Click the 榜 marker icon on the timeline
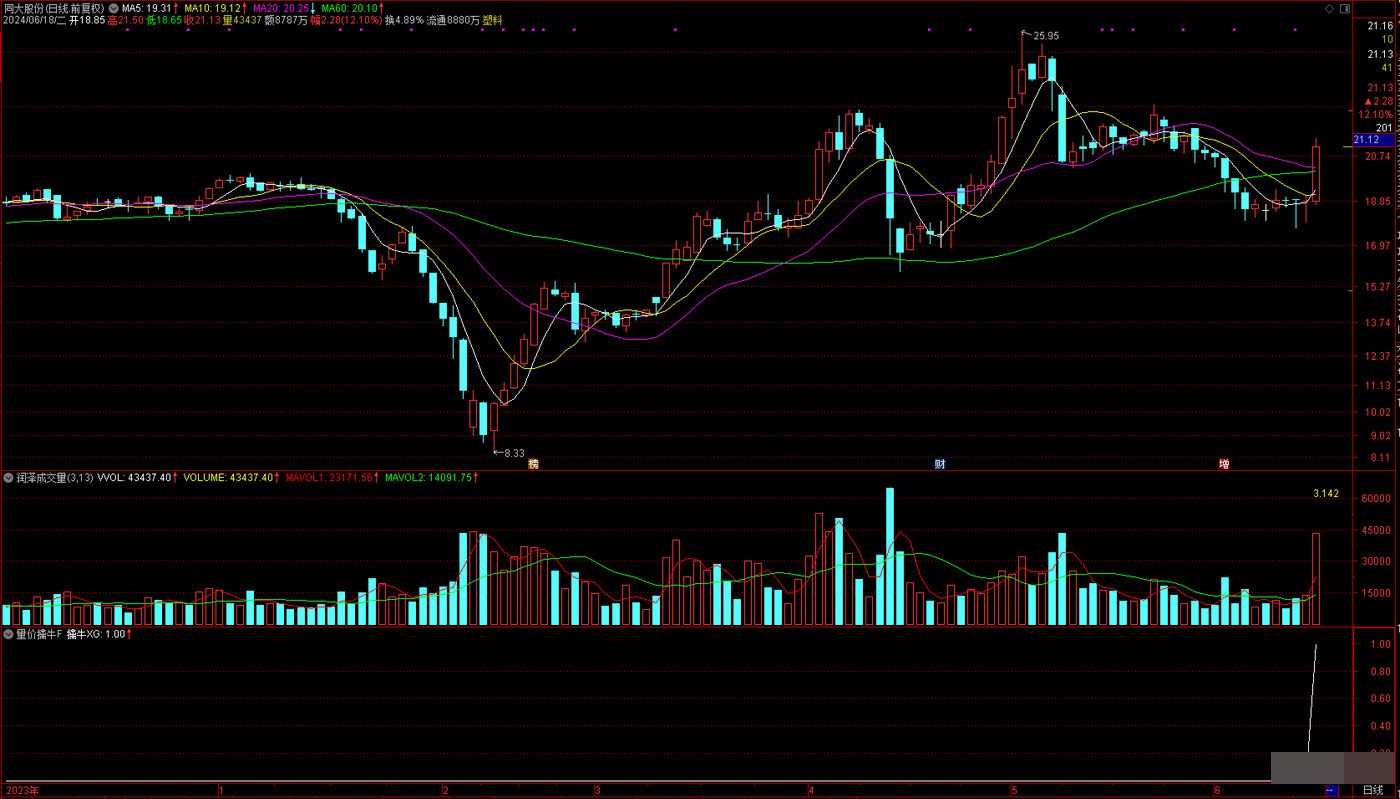 pyautogui.click(x=533, y=465)
